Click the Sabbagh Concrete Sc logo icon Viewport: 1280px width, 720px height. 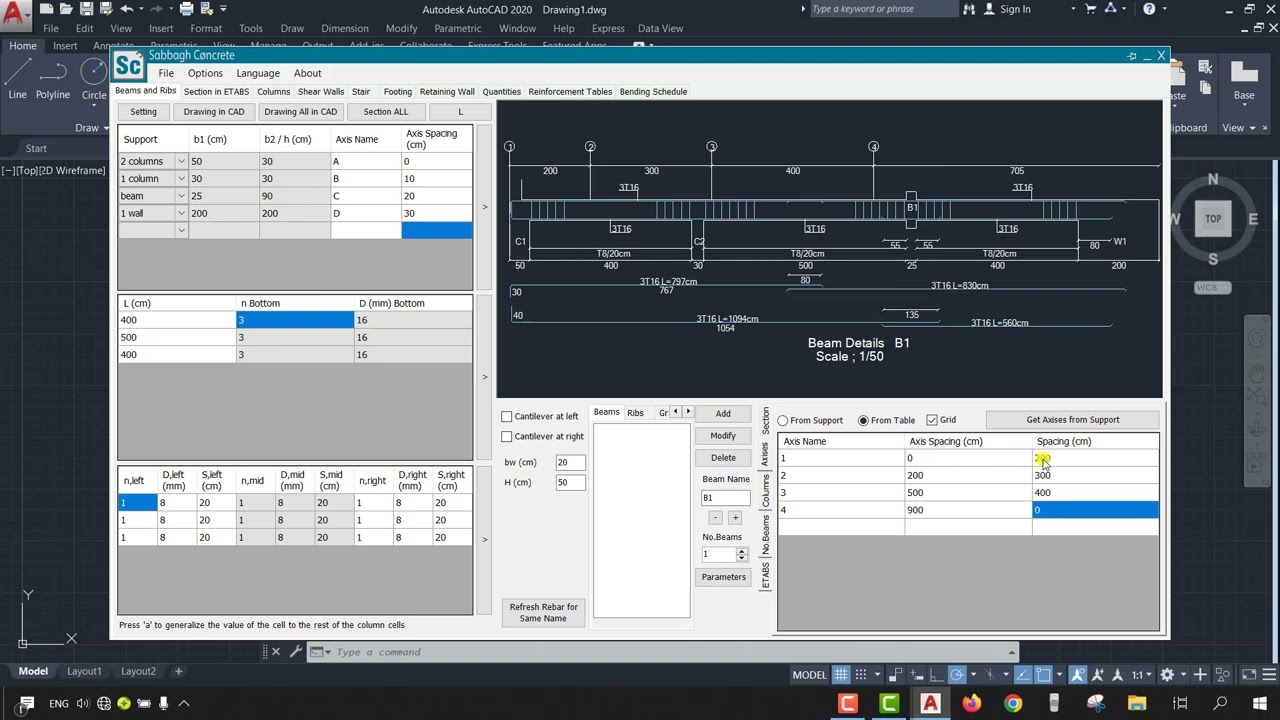[x=128, y=67]
